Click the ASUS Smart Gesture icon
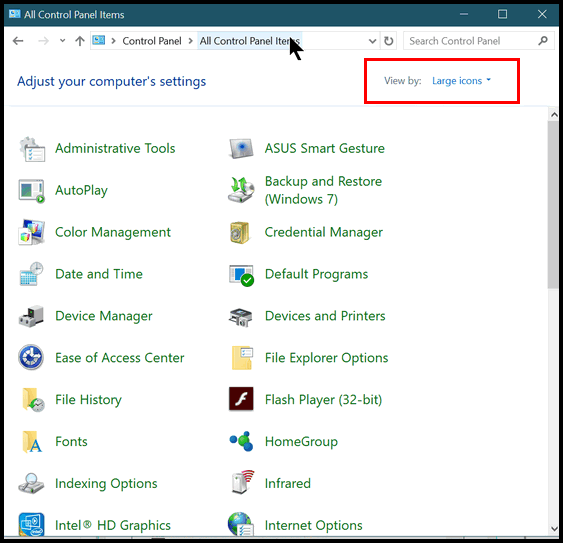Viewport: 563px width, 543px height. [241, 149]
